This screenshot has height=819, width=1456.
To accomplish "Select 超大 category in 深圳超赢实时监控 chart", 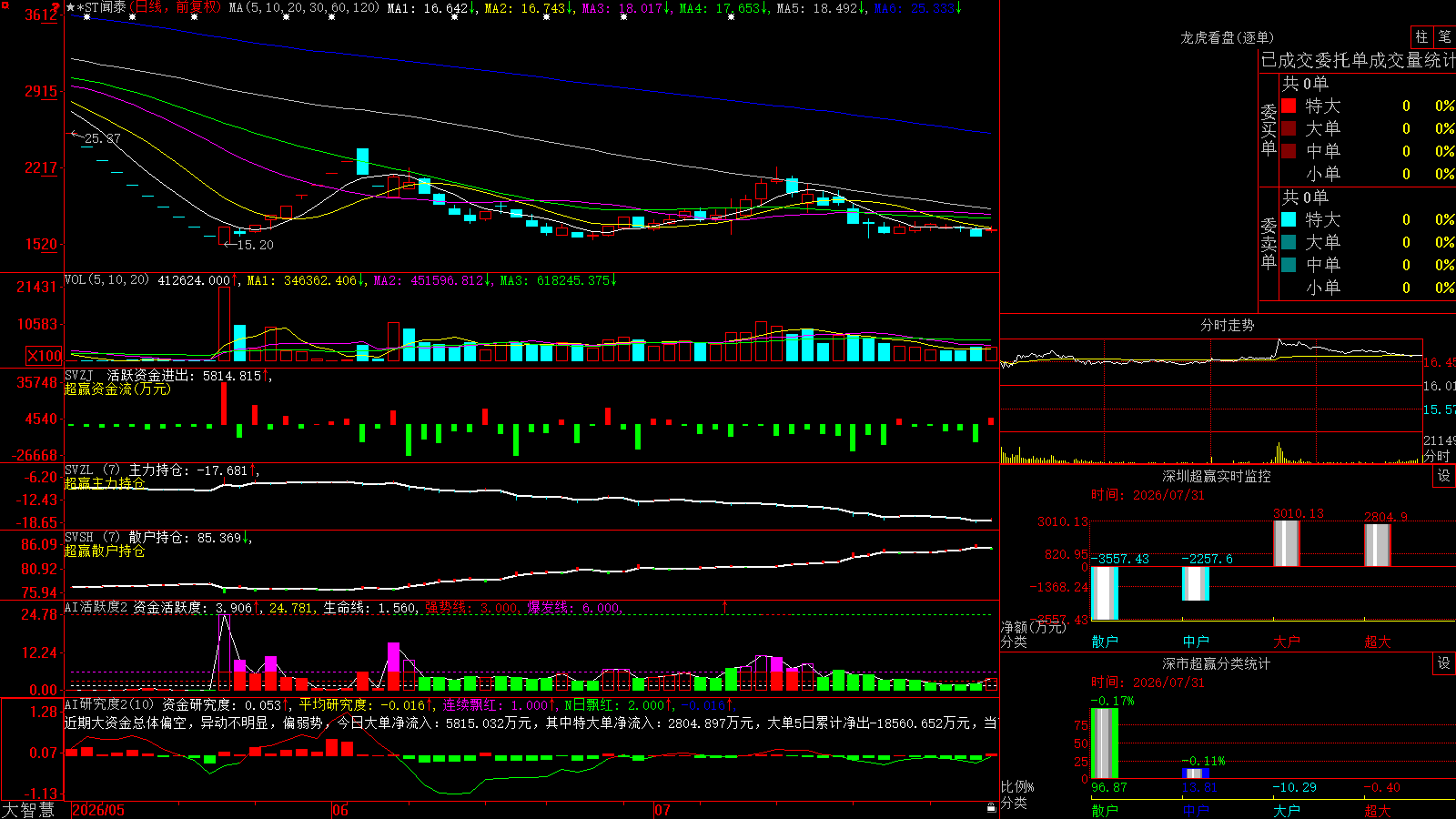I will point(1378,642).
